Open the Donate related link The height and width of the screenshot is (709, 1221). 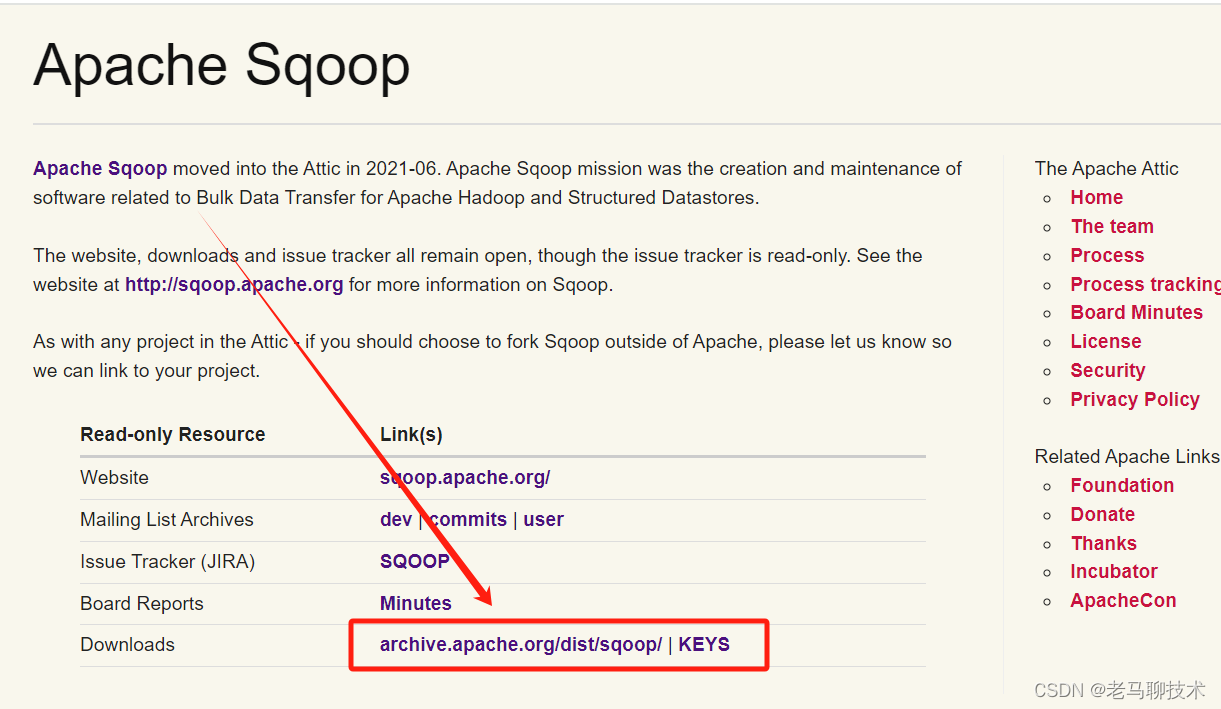coord(1103,514)
